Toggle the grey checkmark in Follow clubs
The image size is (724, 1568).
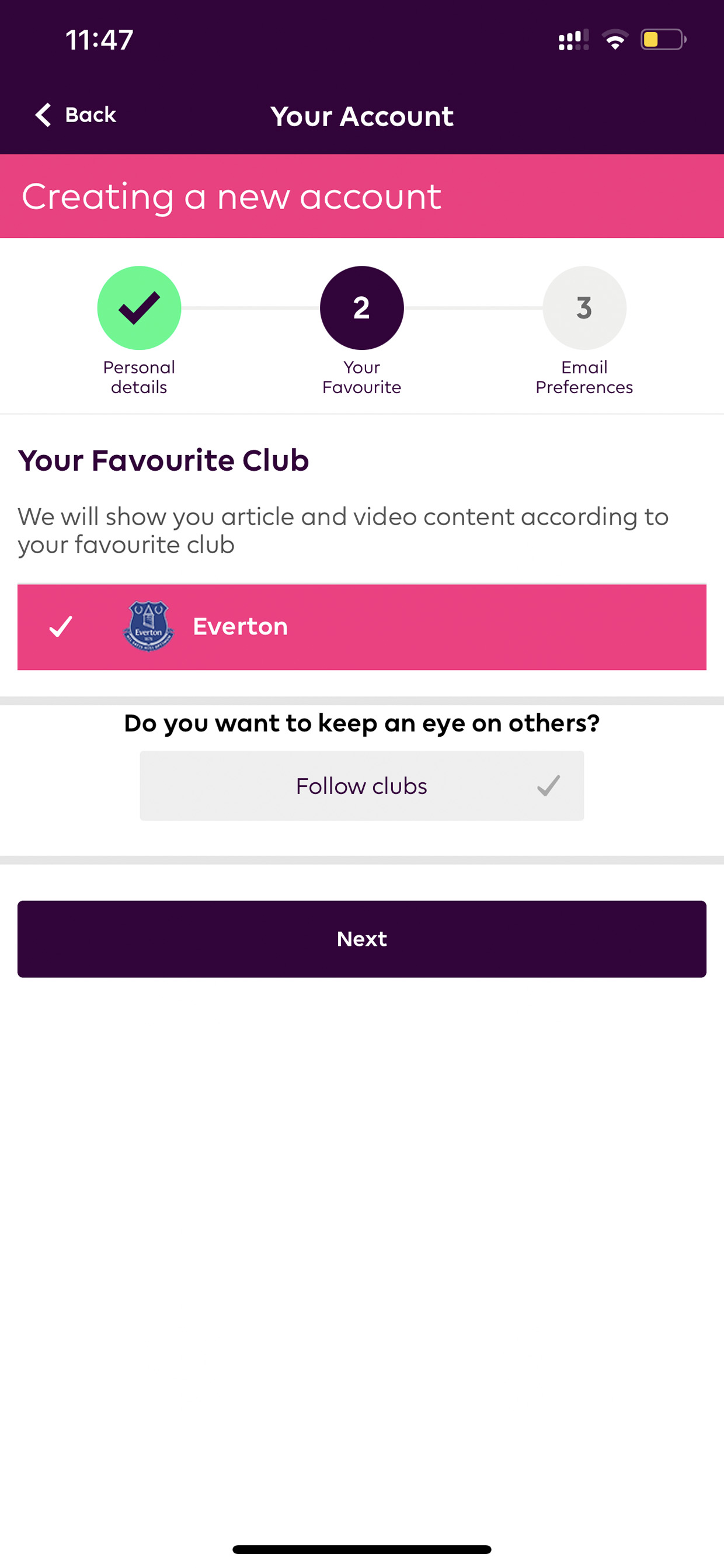click(549, 785)
